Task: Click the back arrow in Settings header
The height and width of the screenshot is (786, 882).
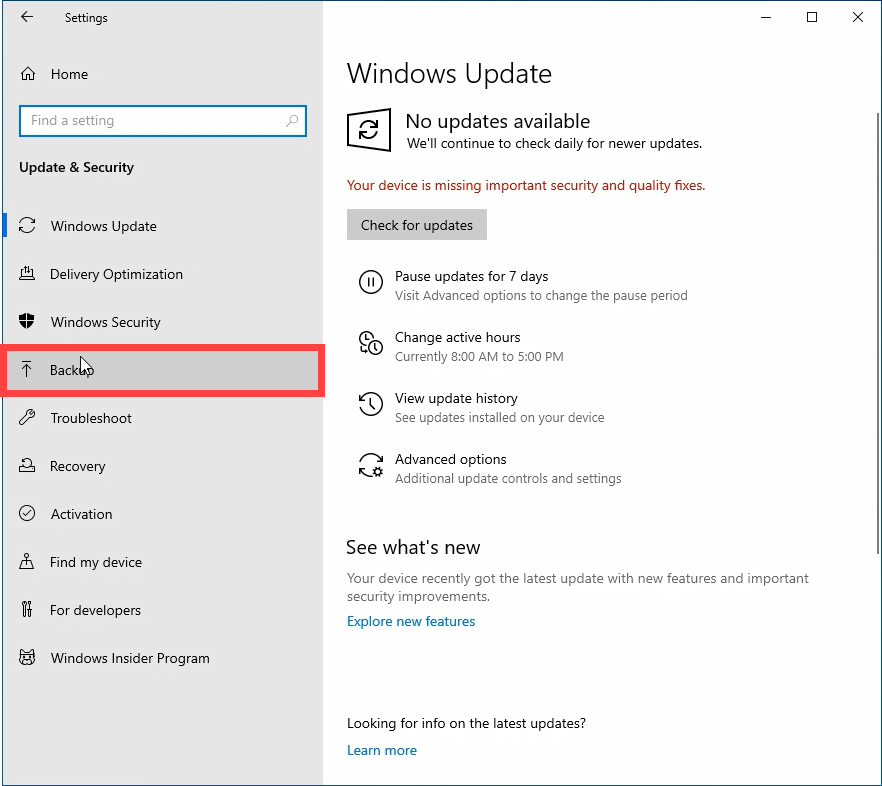Action: 26,17
